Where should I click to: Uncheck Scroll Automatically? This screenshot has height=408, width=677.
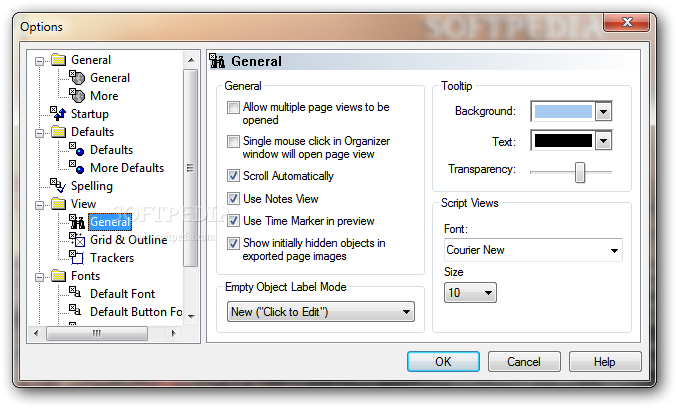point(233,176)
